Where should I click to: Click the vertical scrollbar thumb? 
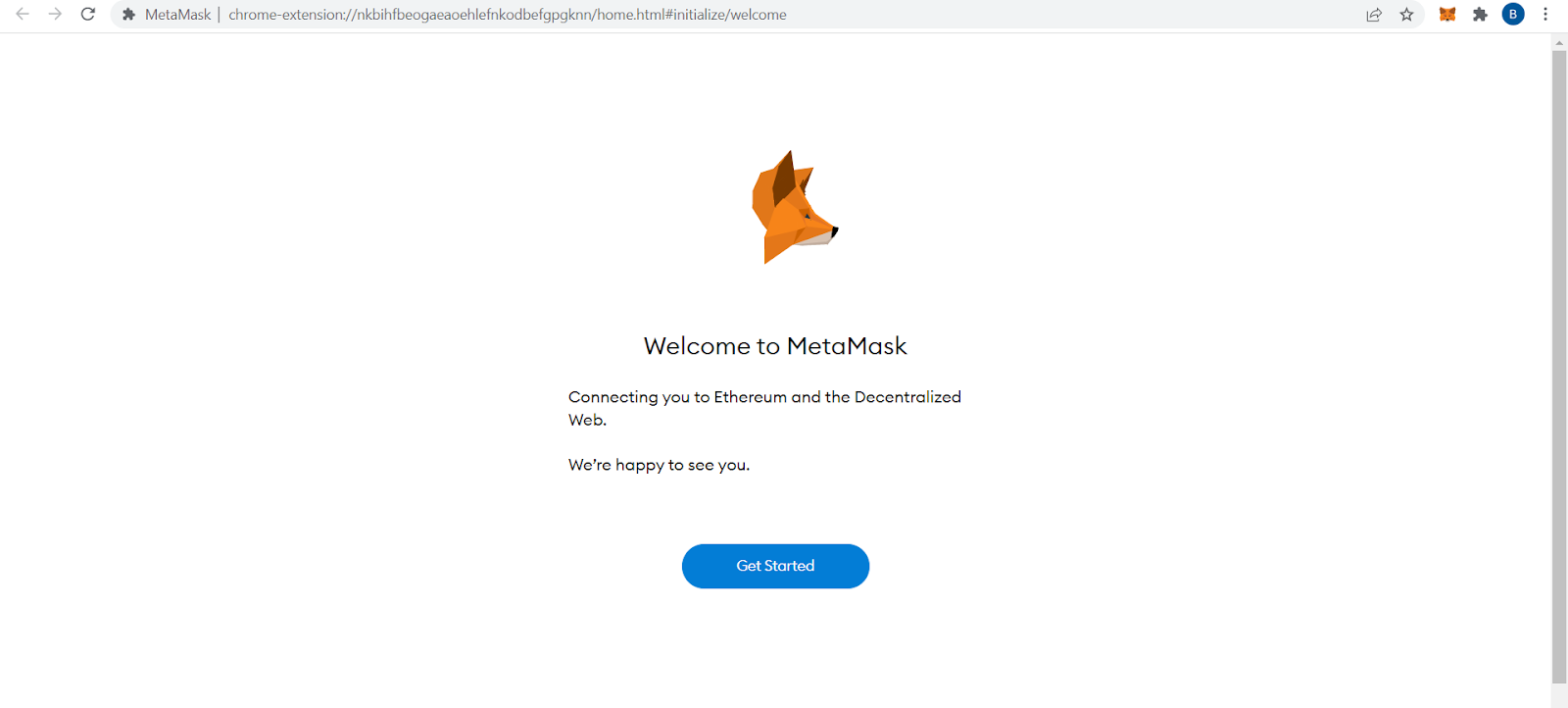(1559, 366)
